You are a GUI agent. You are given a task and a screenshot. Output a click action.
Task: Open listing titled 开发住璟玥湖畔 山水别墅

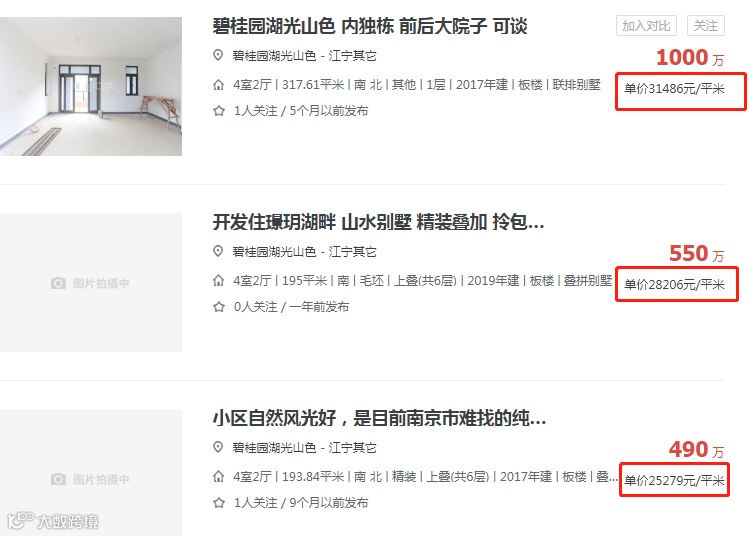coord(378,222)
